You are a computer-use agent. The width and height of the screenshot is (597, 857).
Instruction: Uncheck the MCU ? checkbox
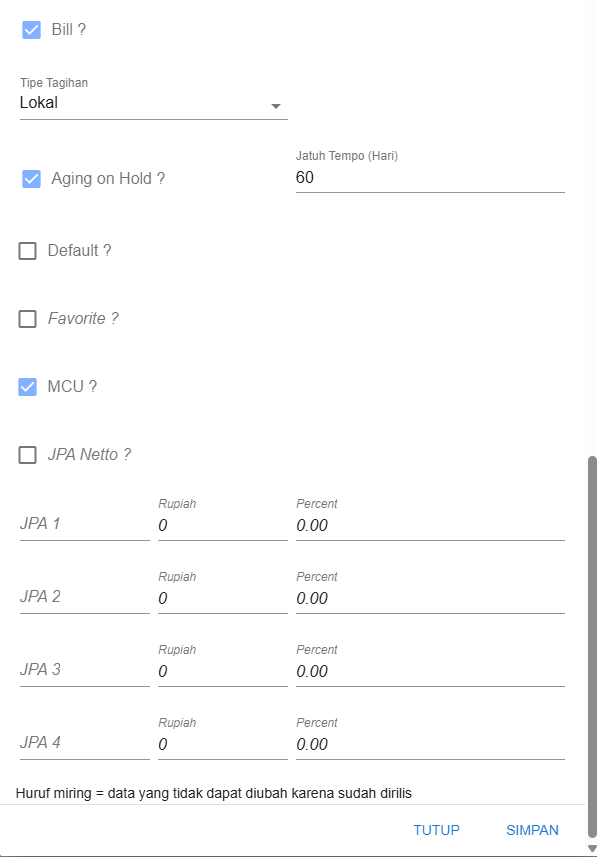click(27, 387)
